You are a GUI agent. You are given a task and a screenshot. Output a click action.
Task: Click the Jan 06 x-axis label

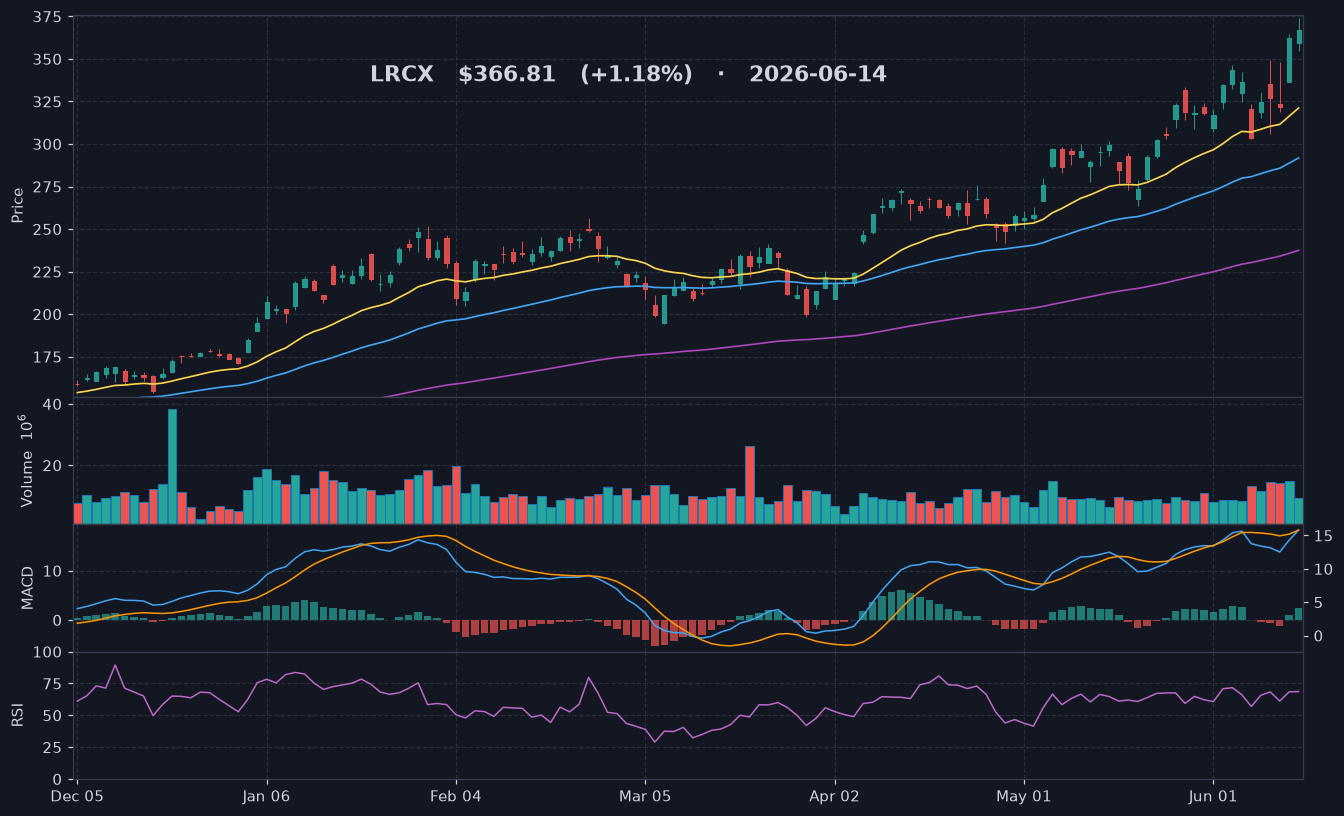[266, 797]
